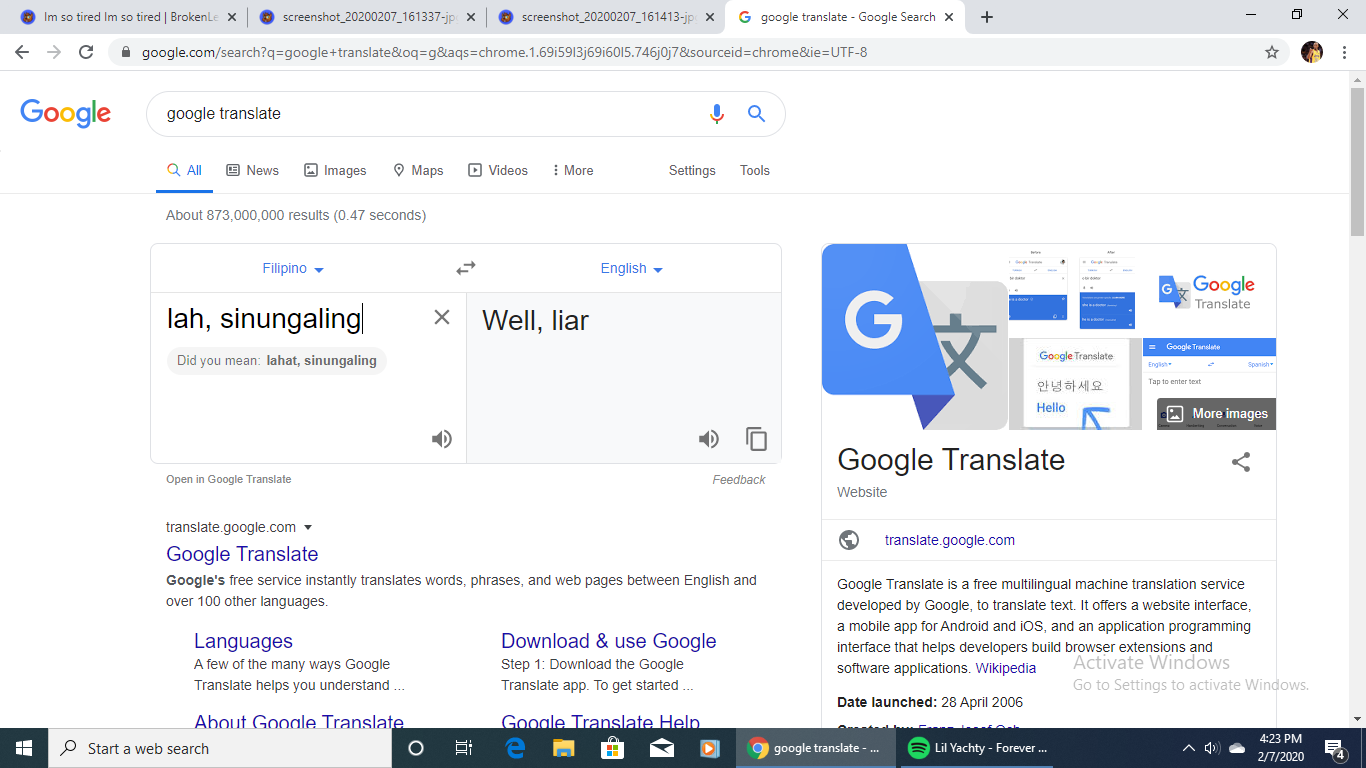Click the voice search microphone icon

tap(716, 114)
